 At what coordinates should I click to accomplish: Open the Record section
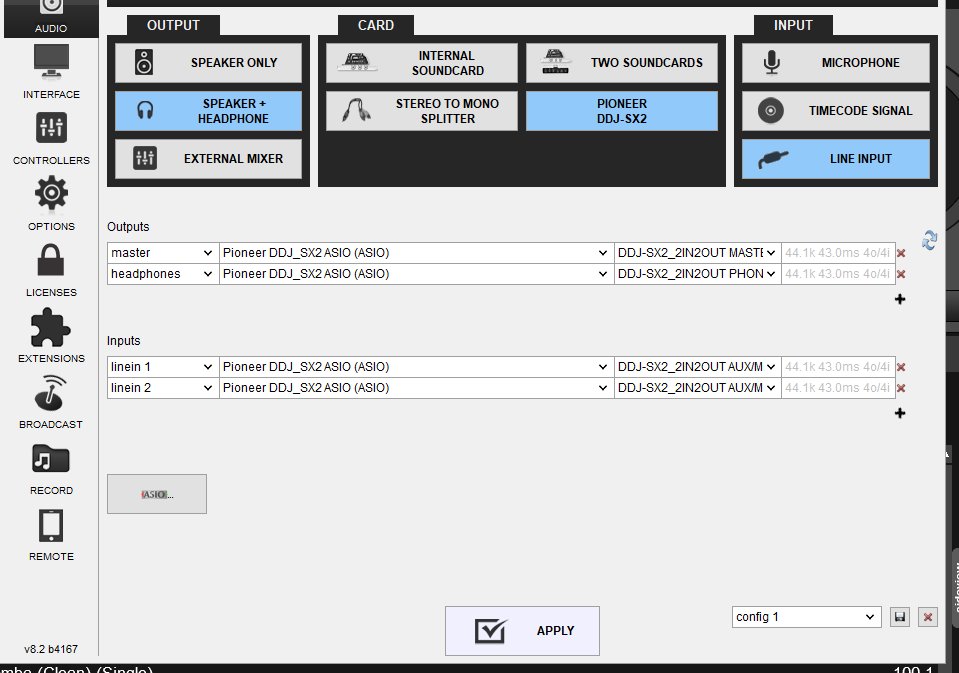51,469
